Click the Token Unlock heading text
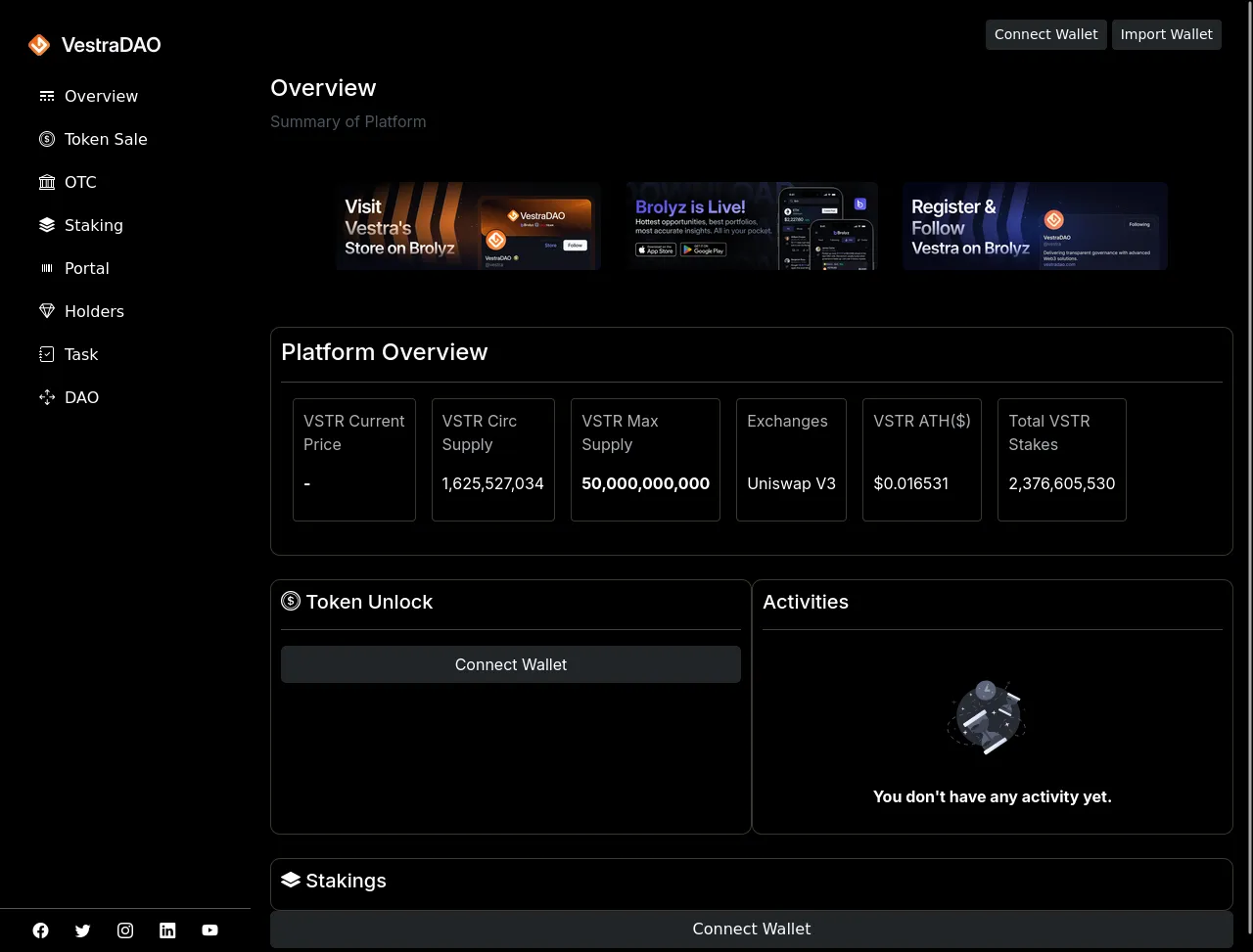1253x952 pixels. tap(369, 602)
